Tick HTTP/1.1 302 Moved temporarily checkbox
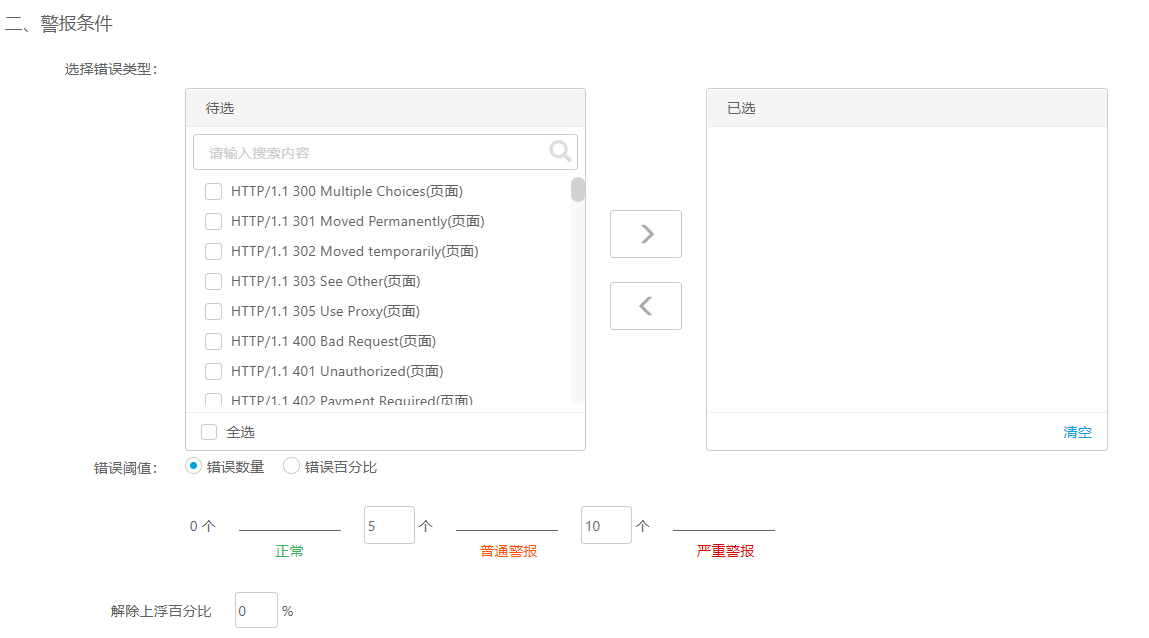 coord(213,252)
